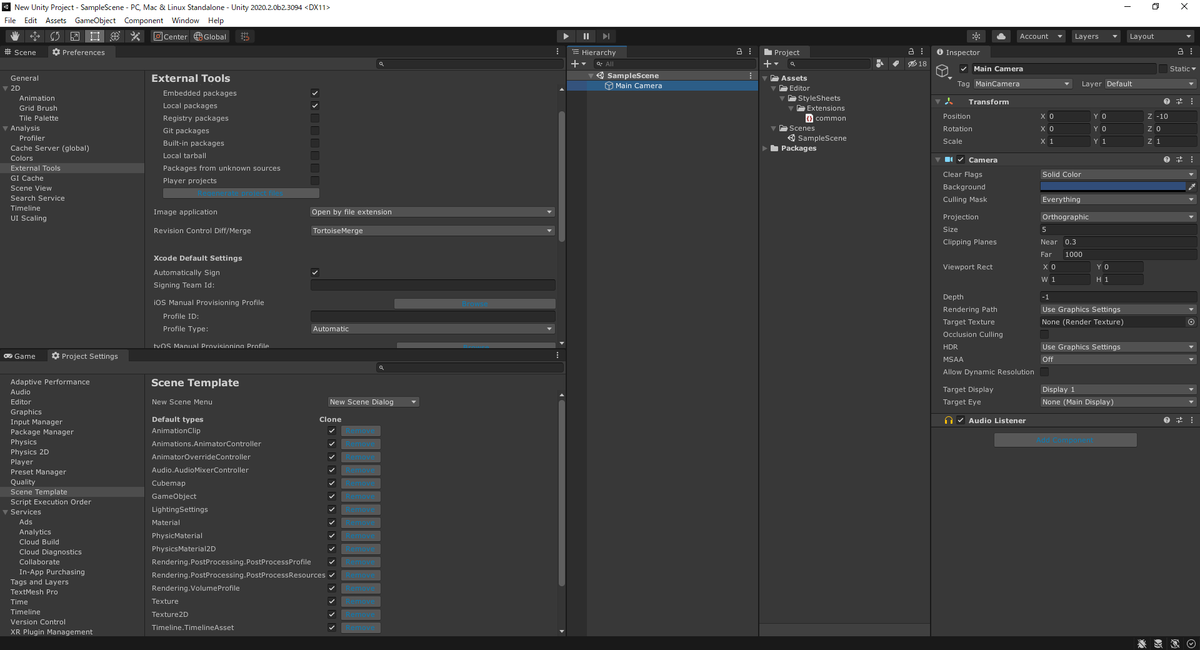Toggle the Main Camera active checkbox
This screenshot has height=650, width=1200.
point(964,69)
